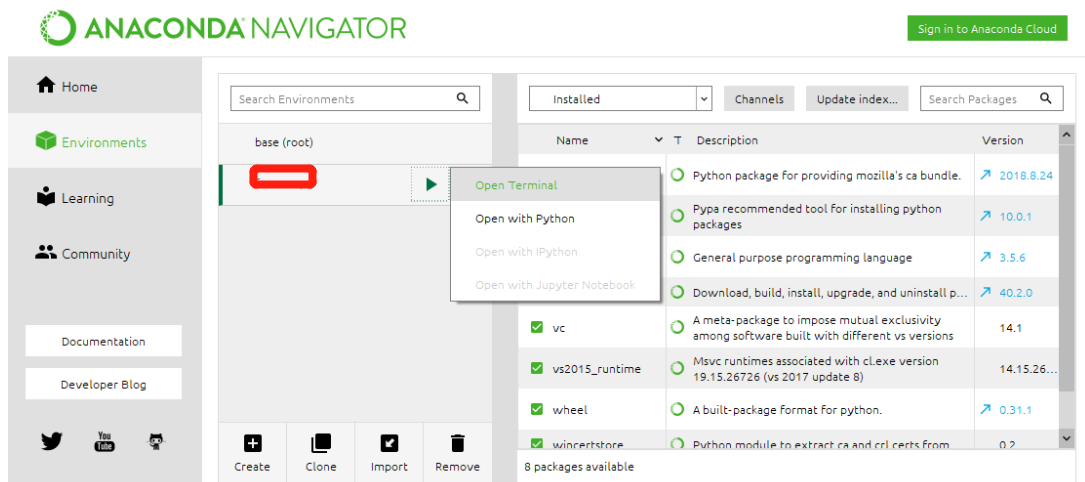Screen dimensions: 1085x482
Task: Click the Version column header
Action: pyautogui.click(x=1003, y=140)
